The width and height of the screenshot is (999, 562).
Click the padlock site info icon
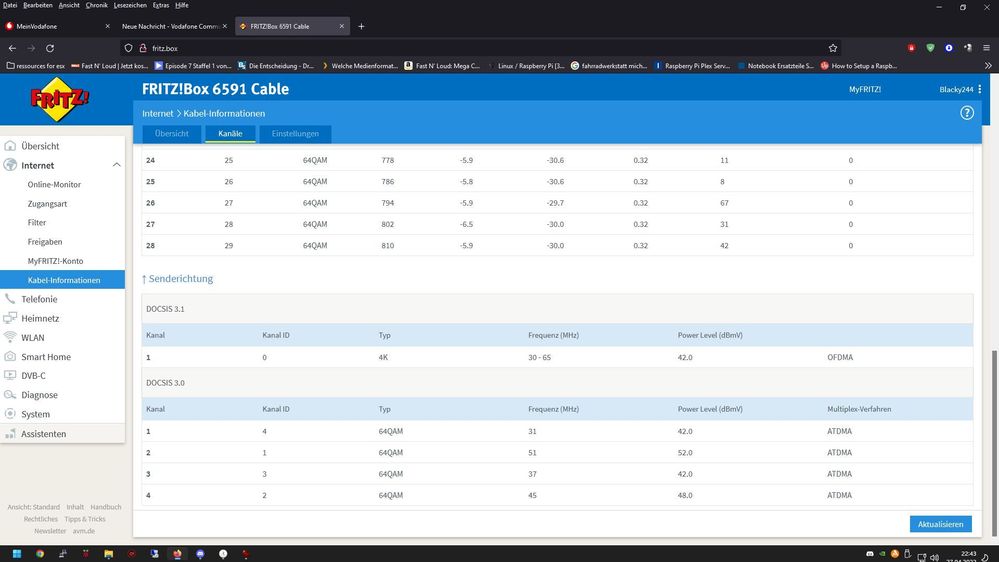click(x=143, y=48)
